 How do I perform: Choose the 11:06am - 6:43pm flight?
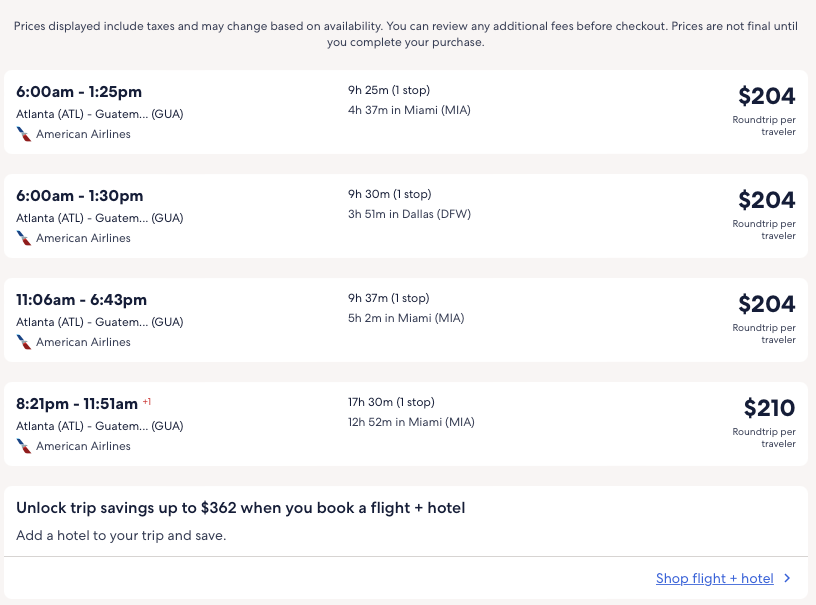click(x=82, y=300)
